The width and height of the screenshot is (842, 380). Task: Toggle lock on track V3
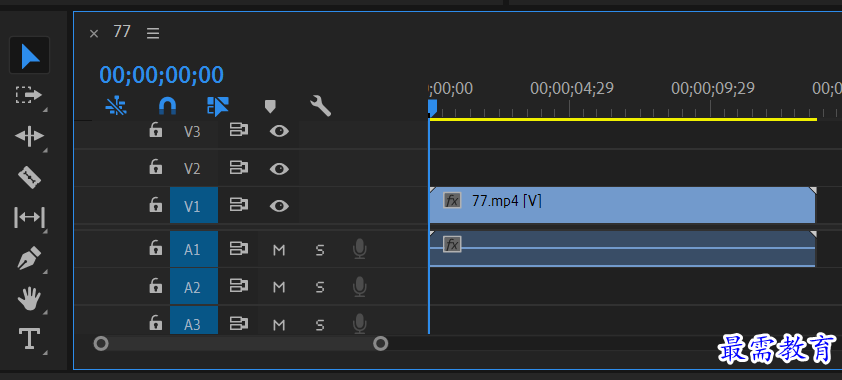156,130
